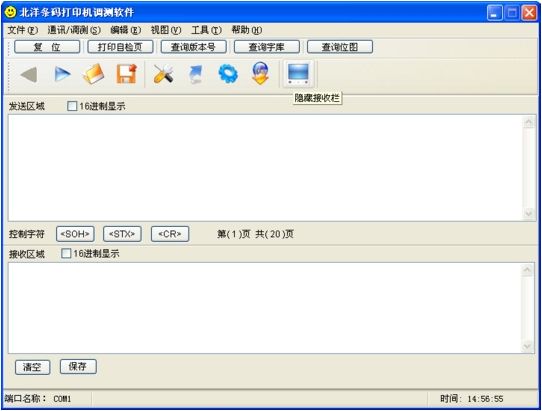Open the wrench and screwdriver settings icon
542x411 pixels.
163,74
